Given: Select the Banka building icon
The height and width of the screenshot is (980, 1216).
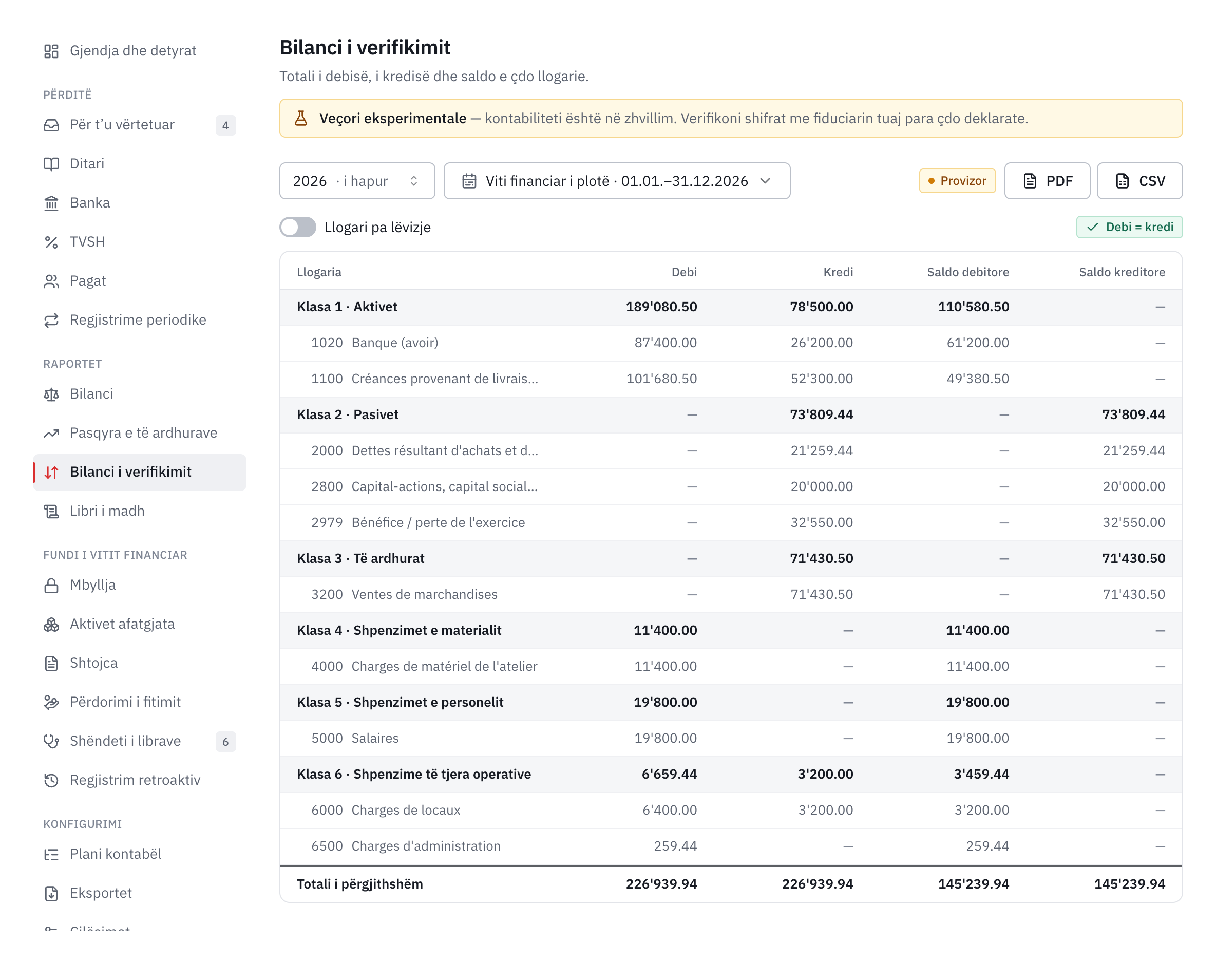Looking at the screenshot, I should tap(51, 203).
